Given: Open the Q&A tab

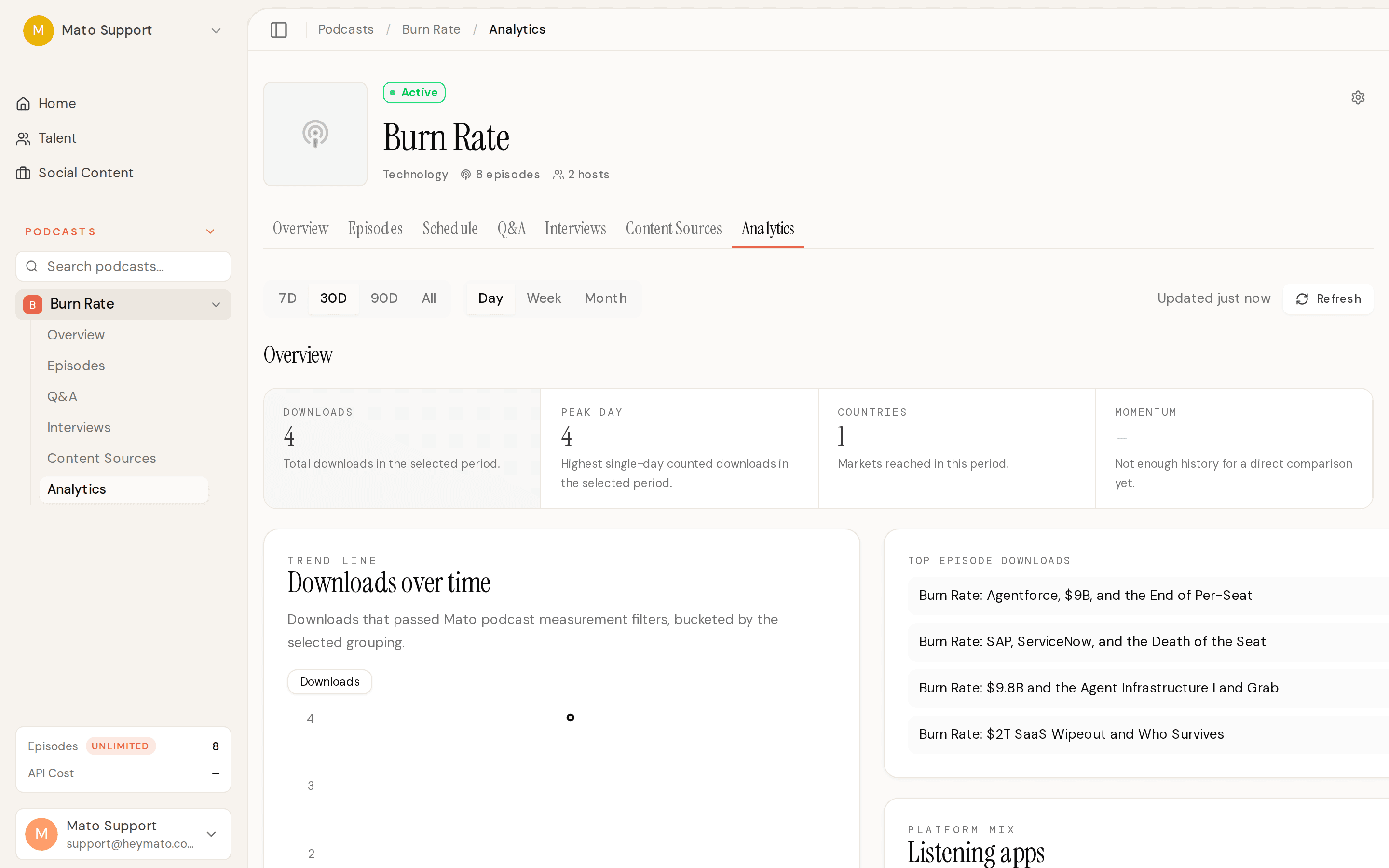Looking at the screenshot, I should coord(511,229).
